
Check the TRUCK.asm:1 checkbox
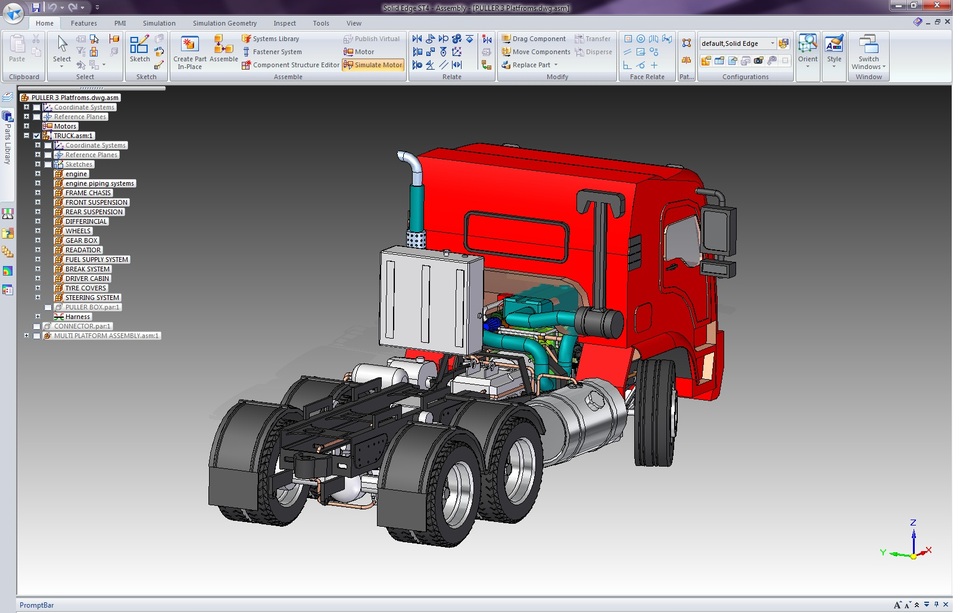pos(37,136)
